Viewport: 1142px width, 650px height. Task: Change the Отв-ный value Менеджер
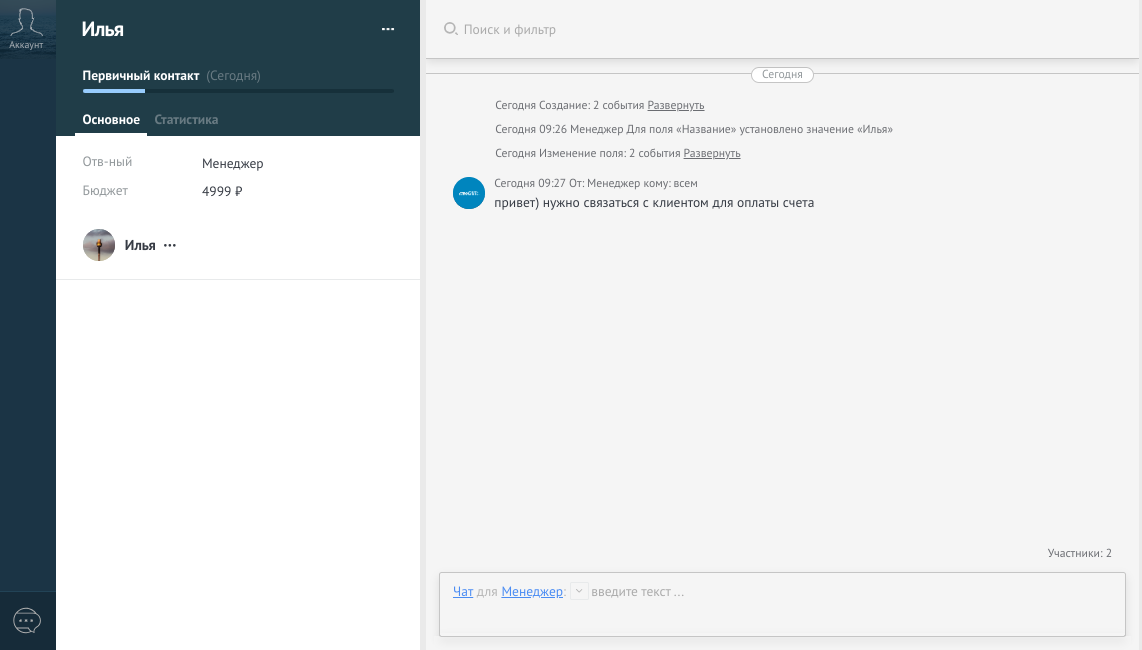coord(233,164)
